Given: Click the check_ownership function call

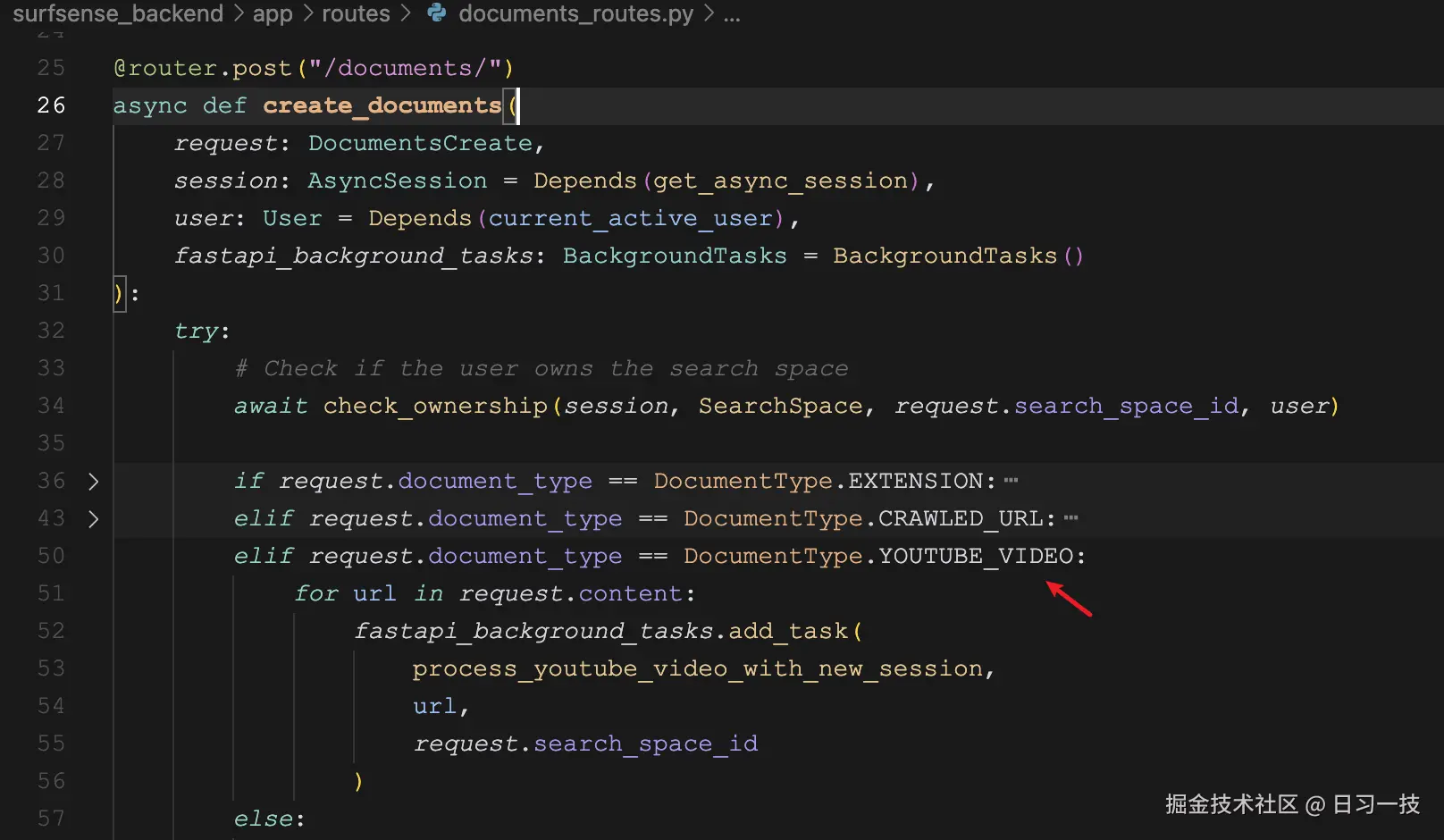Looking at the screenshot, I should [x=434, y=406].
